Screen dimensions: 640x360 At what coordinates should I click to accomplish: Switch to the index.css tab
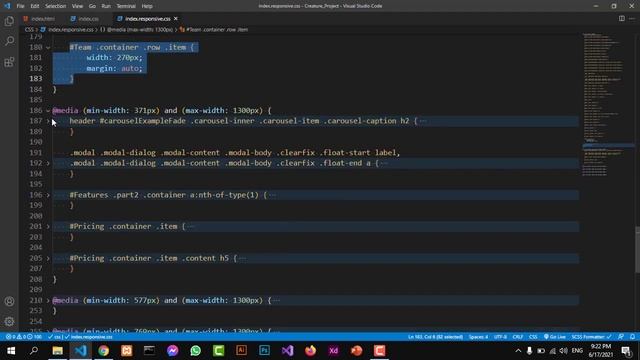(85, 19)
